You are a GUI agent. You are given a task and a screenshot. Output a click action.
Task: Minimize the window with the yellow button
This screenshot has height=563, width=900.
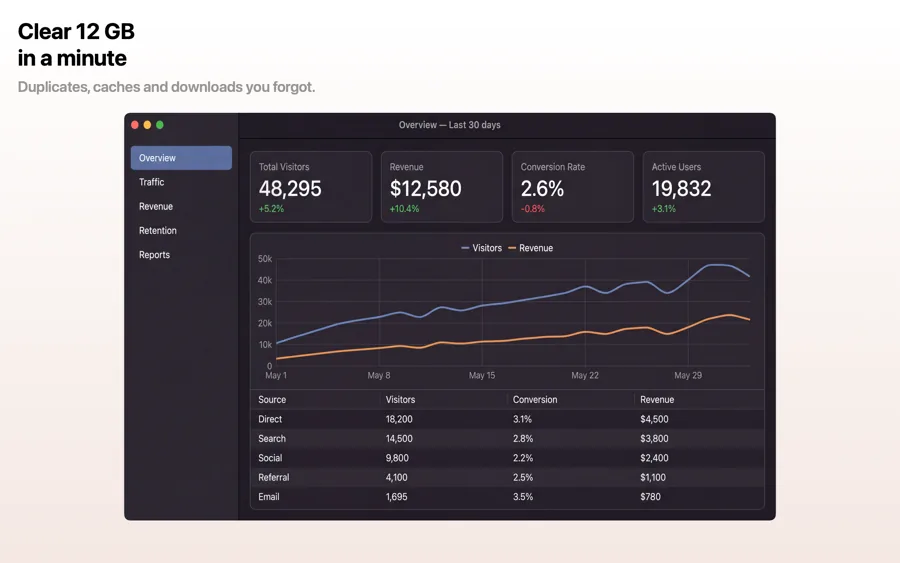click(x=148, y=125)
